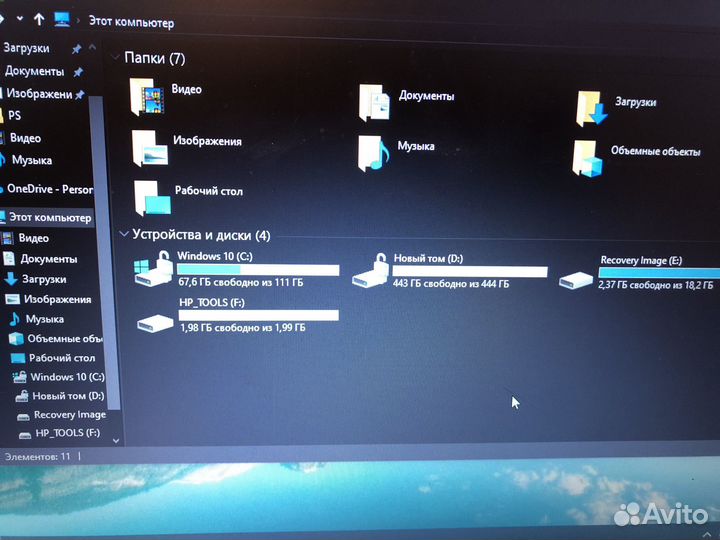The width and height of the screenshot is (720, 540).
Task: Click the pin icon next to Загрузки
Action: [x=76, y=49]
